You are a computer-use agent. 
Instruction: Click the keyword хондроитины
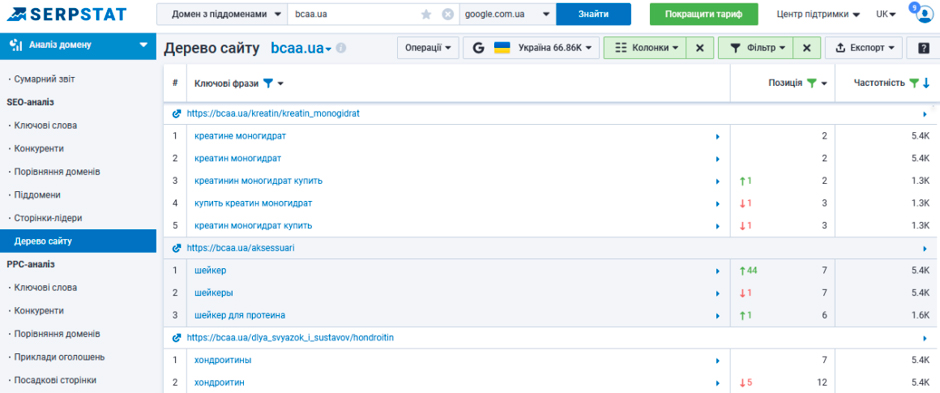pos(223,361)
